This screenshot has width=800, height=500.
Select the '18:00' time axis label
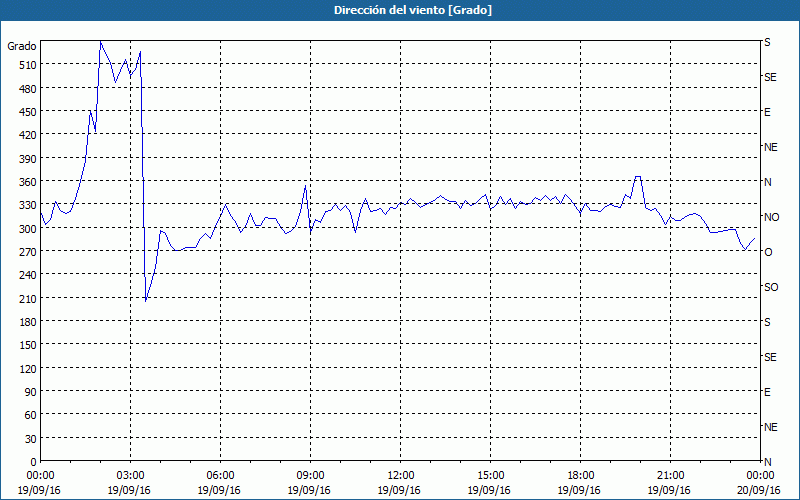[x=580, y=476]
